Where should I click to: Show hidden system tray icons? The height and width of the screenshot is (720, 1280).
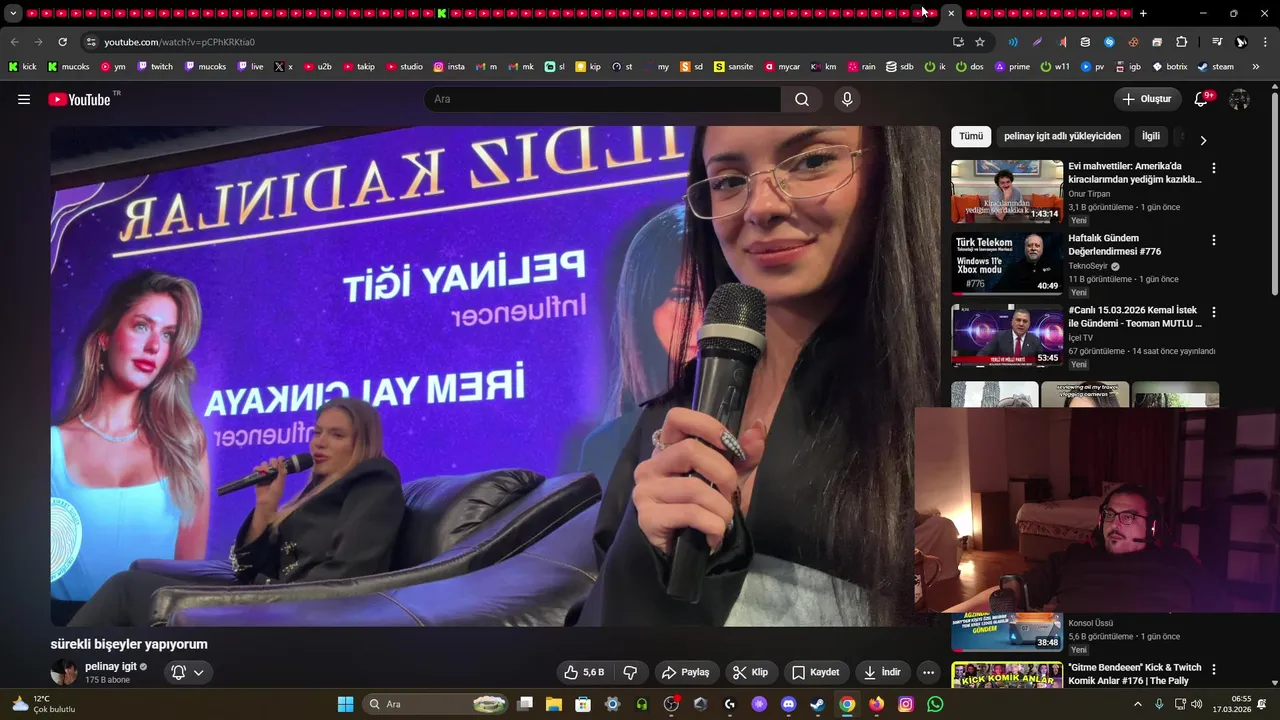click(1137, 704)
